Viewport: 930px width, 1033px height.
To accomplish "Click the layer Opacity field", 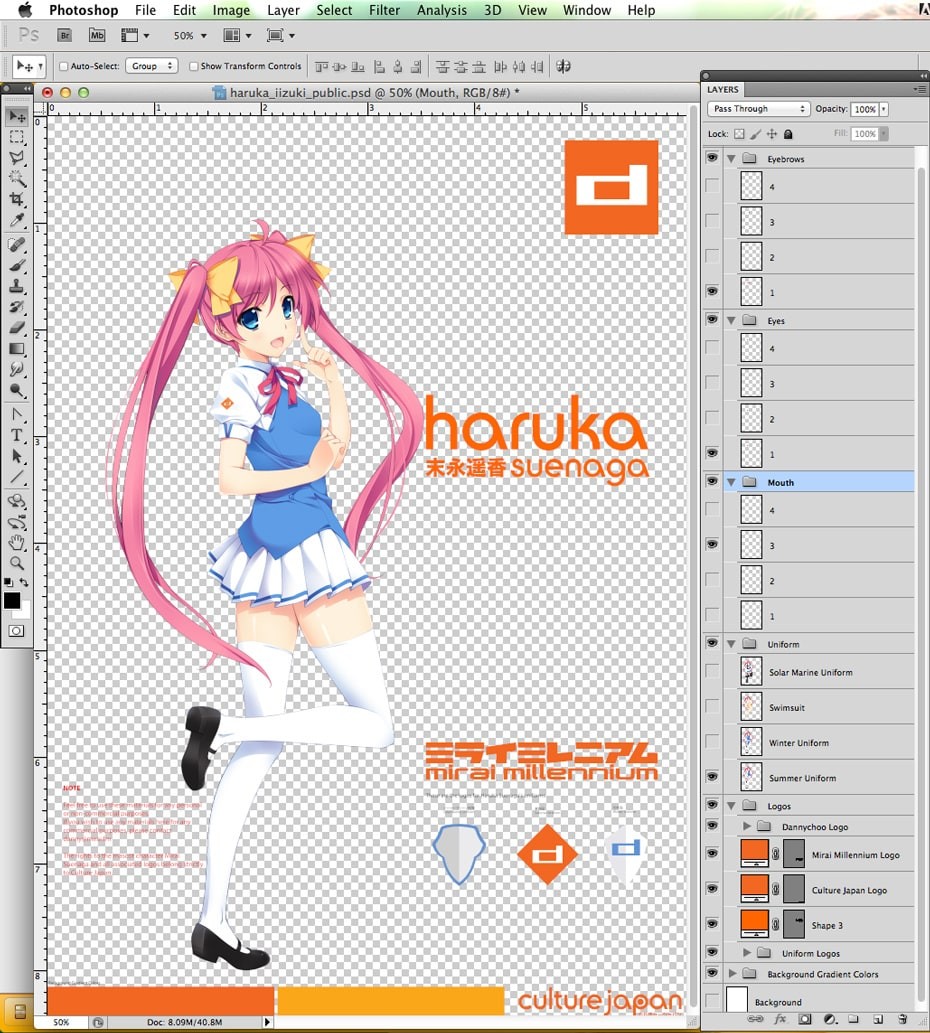I will click(865, 109).
